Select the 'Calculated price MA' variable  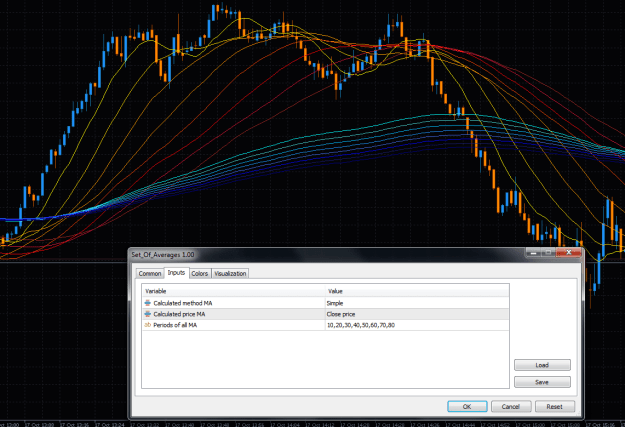point(179,314)
